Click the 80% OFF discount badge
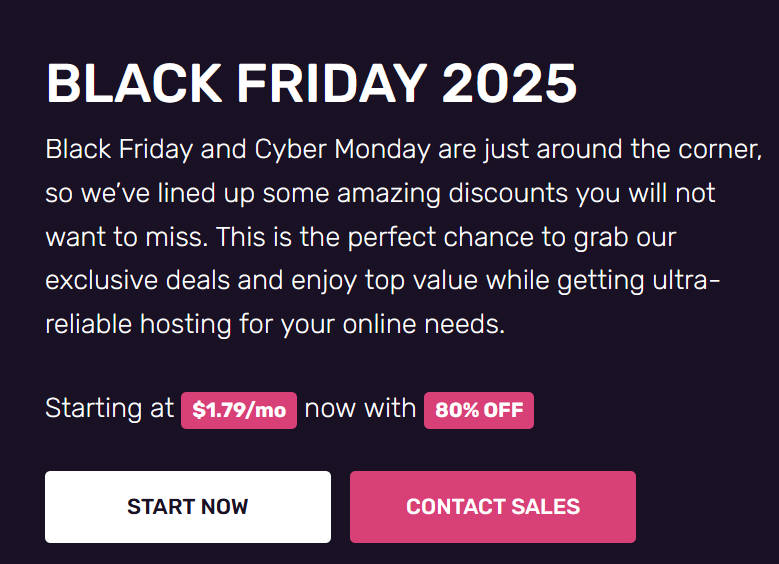The width and height of the screenshot is (779, 564). [479, 411]
